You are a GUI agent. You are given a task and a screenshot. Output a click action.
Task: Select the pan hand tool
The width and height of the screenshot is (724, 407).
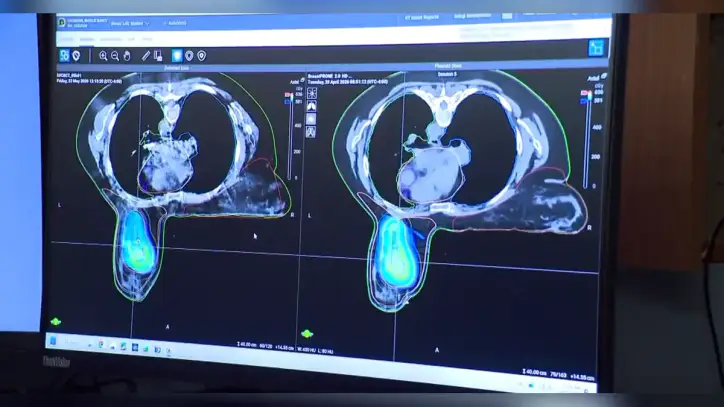pos(127,56)
